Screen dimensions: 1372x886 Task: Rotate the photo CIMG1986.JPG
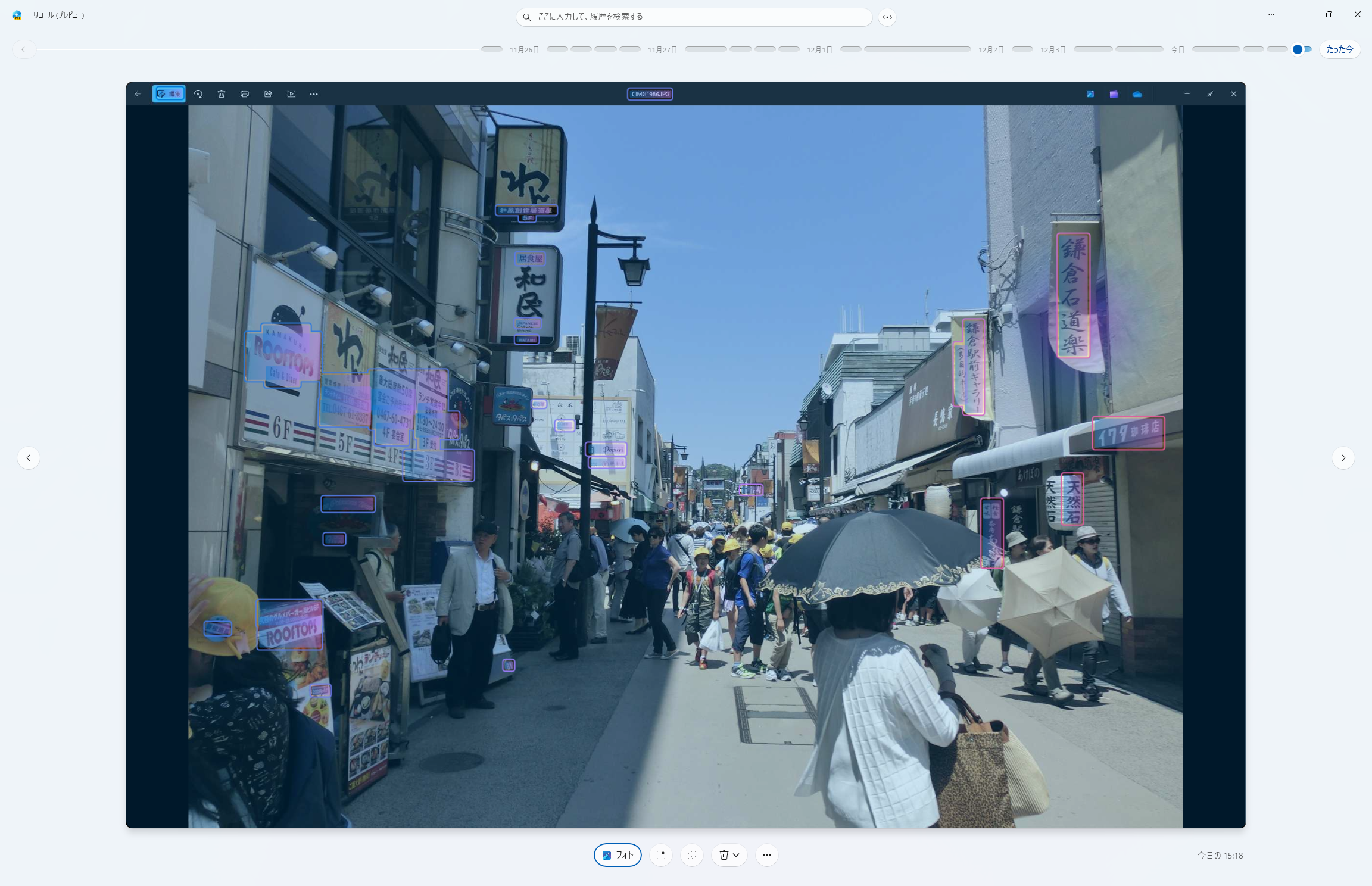click(x=198, y=93)
